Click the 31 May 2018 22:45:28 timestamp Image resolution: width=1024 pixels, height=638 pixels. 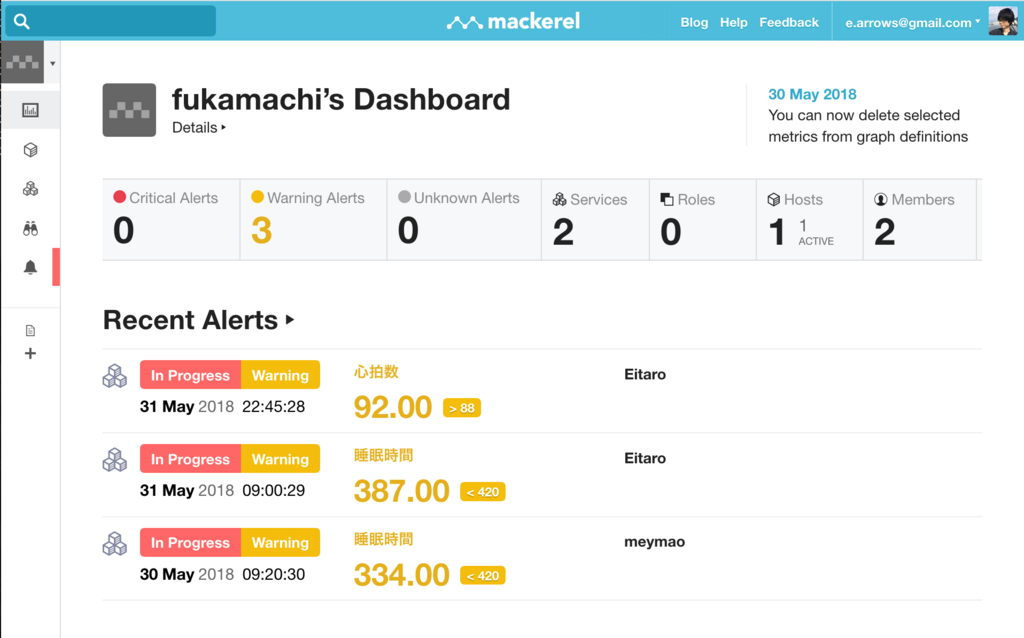point(222,407)
